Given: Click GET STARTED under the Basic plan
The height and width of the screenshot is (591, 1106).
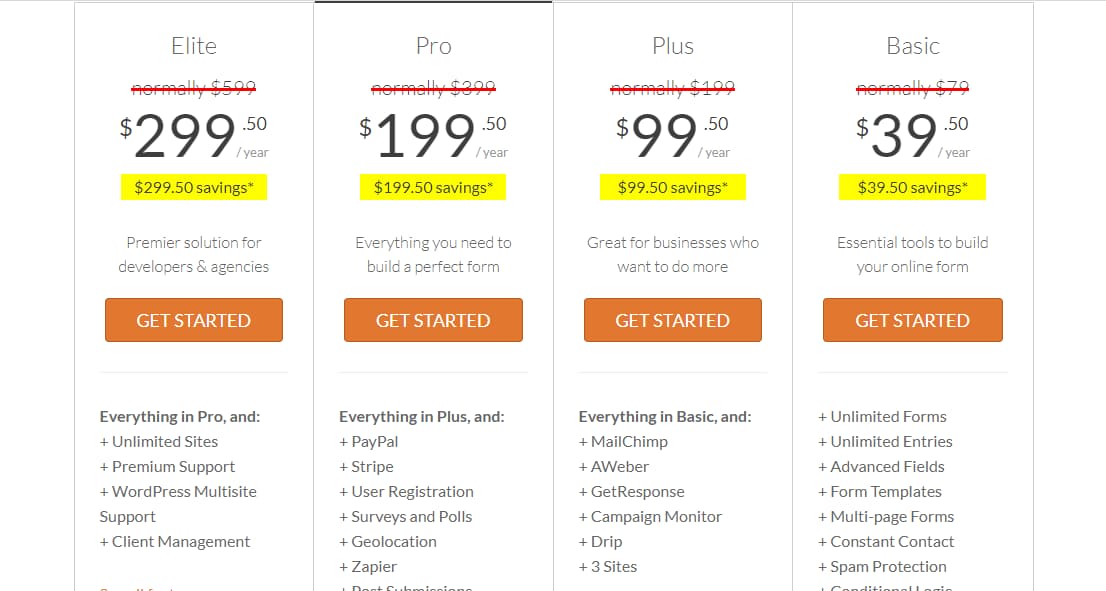Looking at the screenshot, I should click(x=912, y=320).
